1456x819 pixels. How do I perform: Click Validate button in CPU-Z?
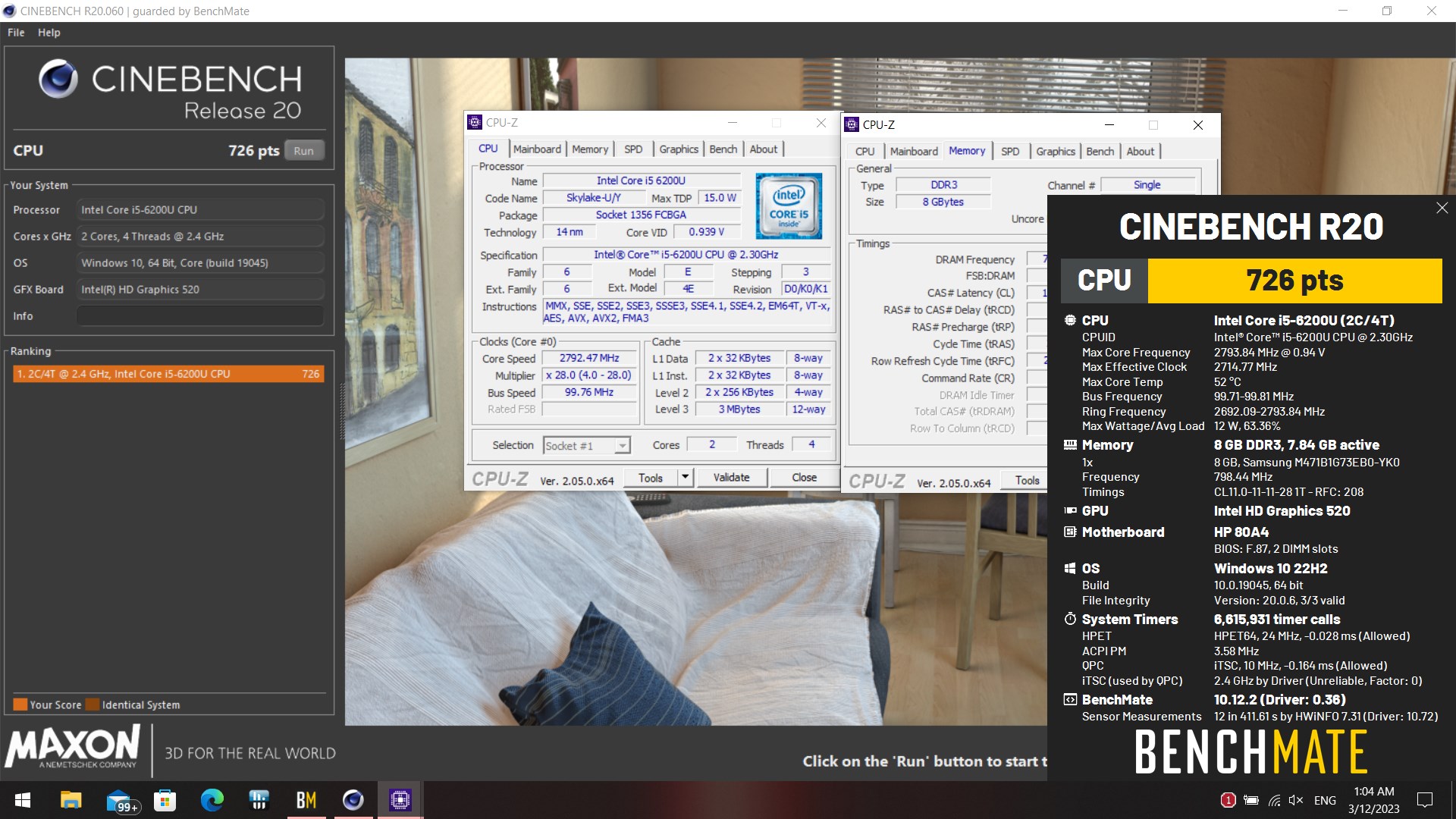coord(731,477)
